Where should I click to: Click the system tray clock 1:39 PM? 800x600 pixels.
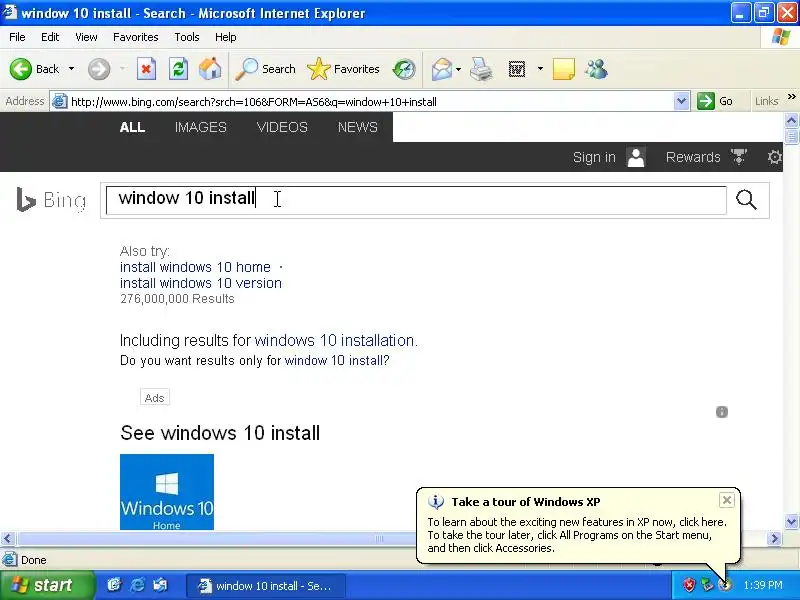[763, 585]
